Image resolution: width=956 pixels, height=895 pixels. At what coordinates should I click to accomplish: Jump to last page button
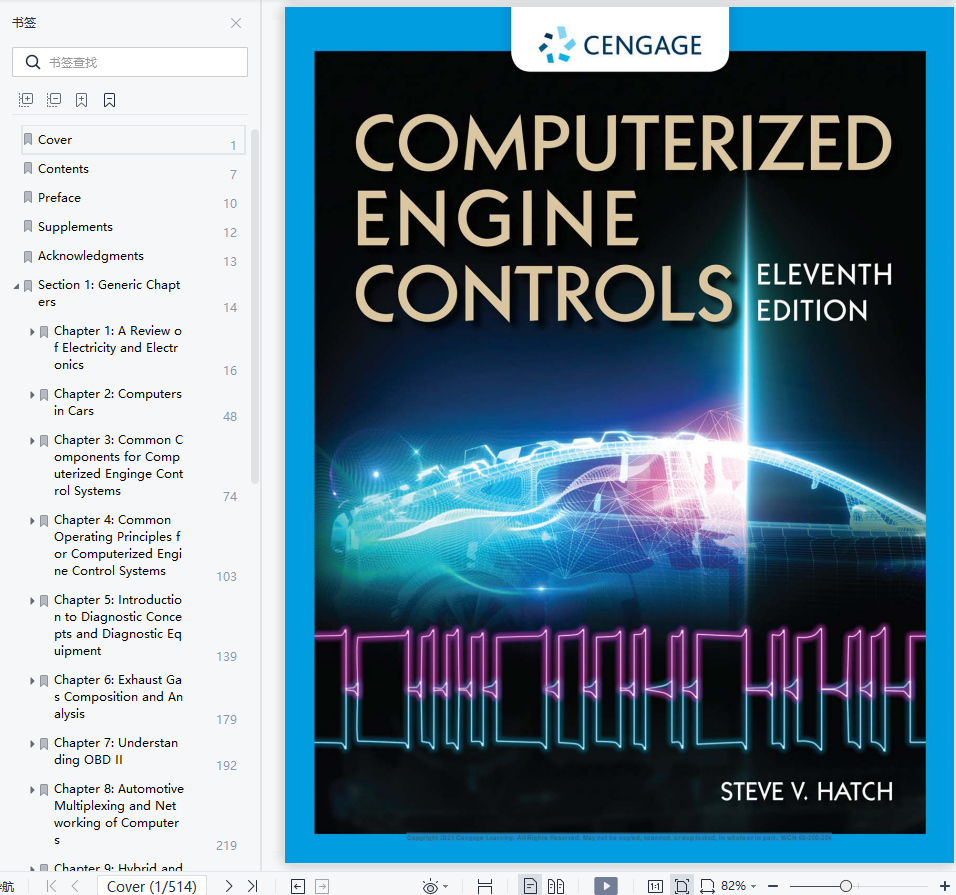[252, 886]
